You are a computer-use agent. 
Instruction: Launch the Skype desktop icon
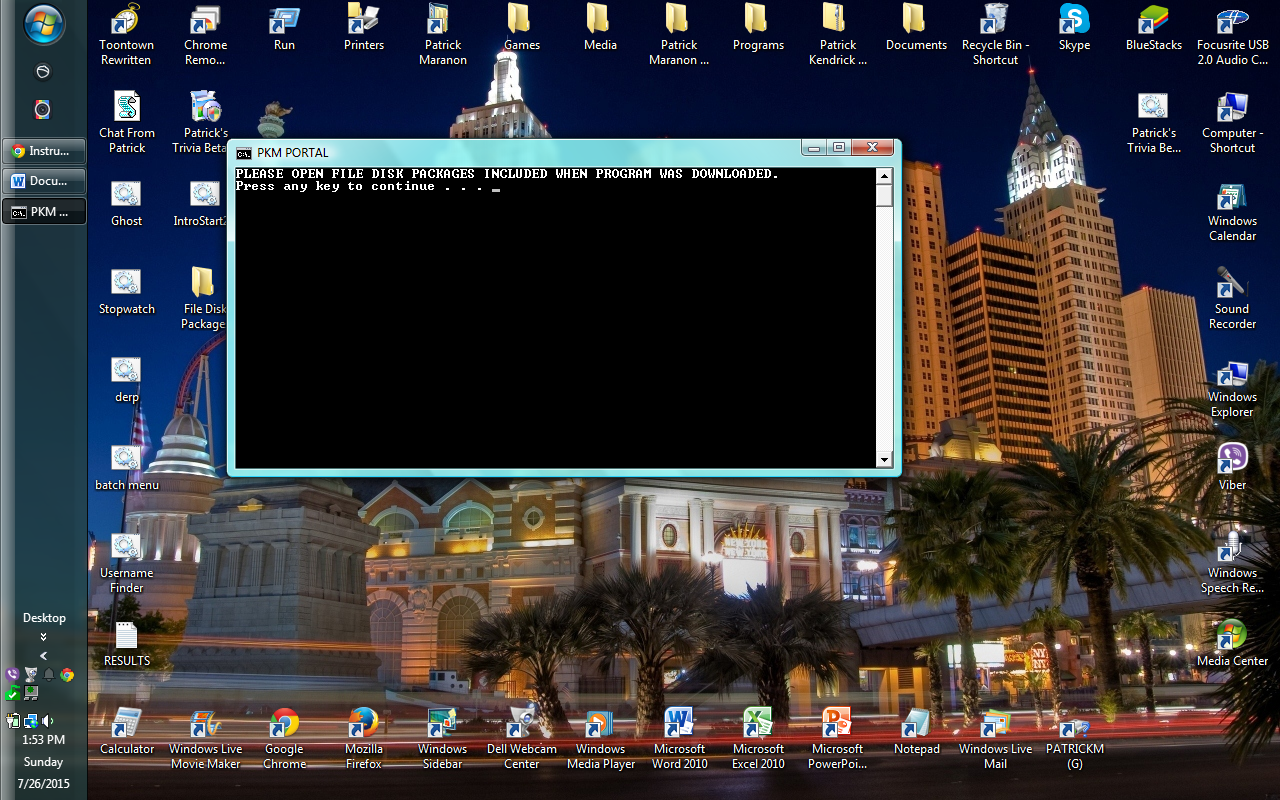click(x=1074, y=27)
